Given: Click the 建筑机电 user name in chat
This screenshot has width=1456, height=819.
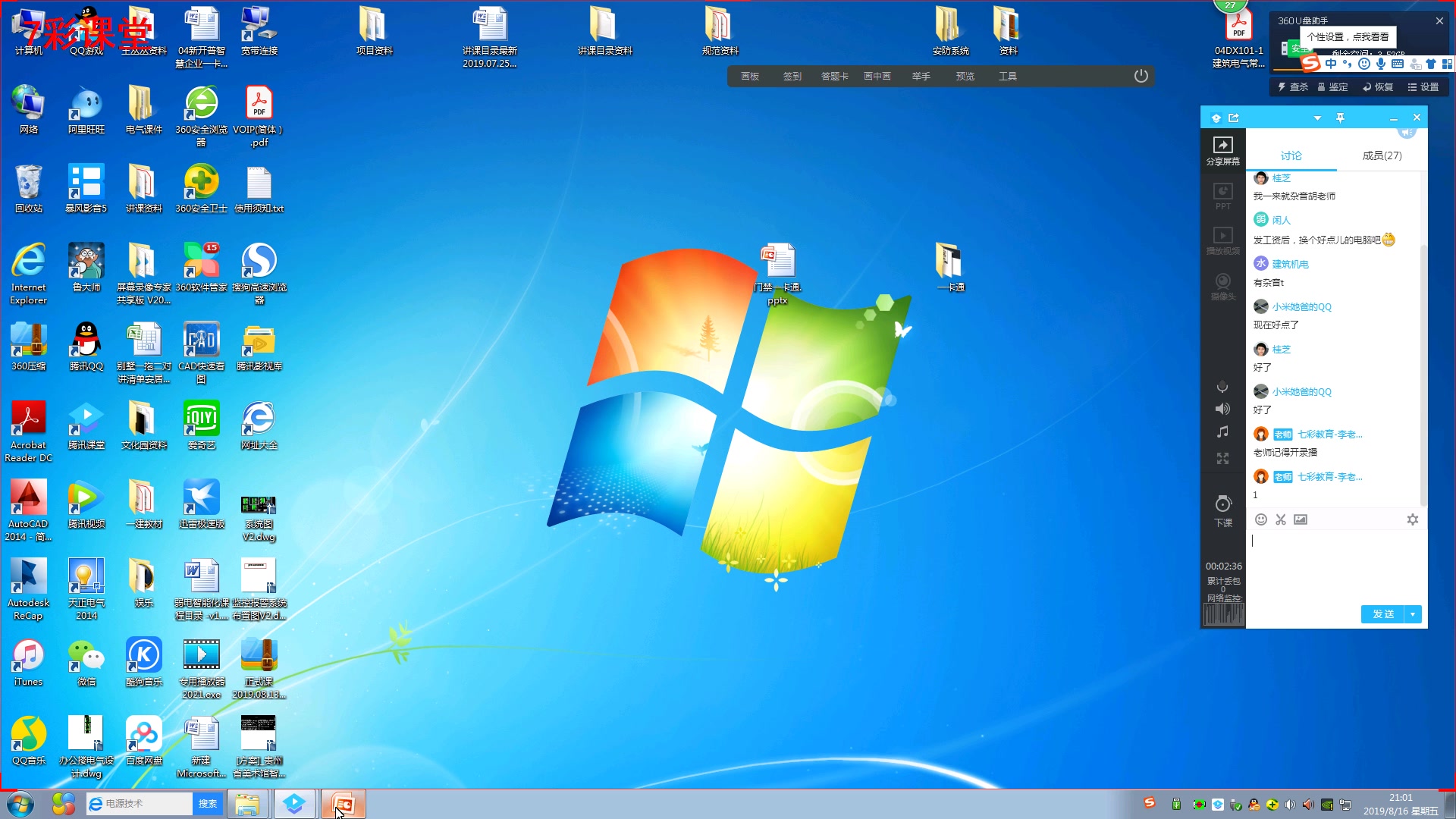Looking at the screenshot, I should (x=1290, y=264).
